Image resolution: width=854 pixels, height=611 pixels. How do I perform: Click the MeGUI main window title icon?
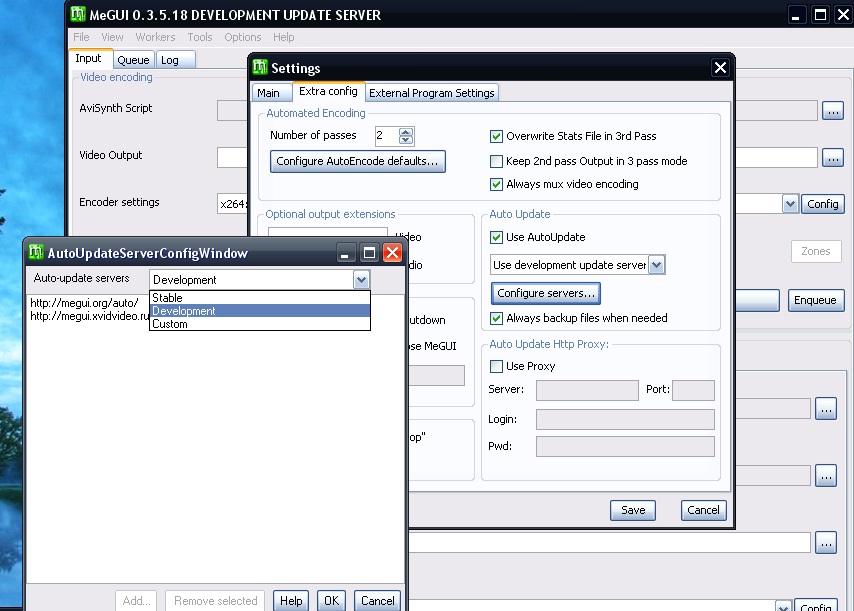click(x=78, y=14)
